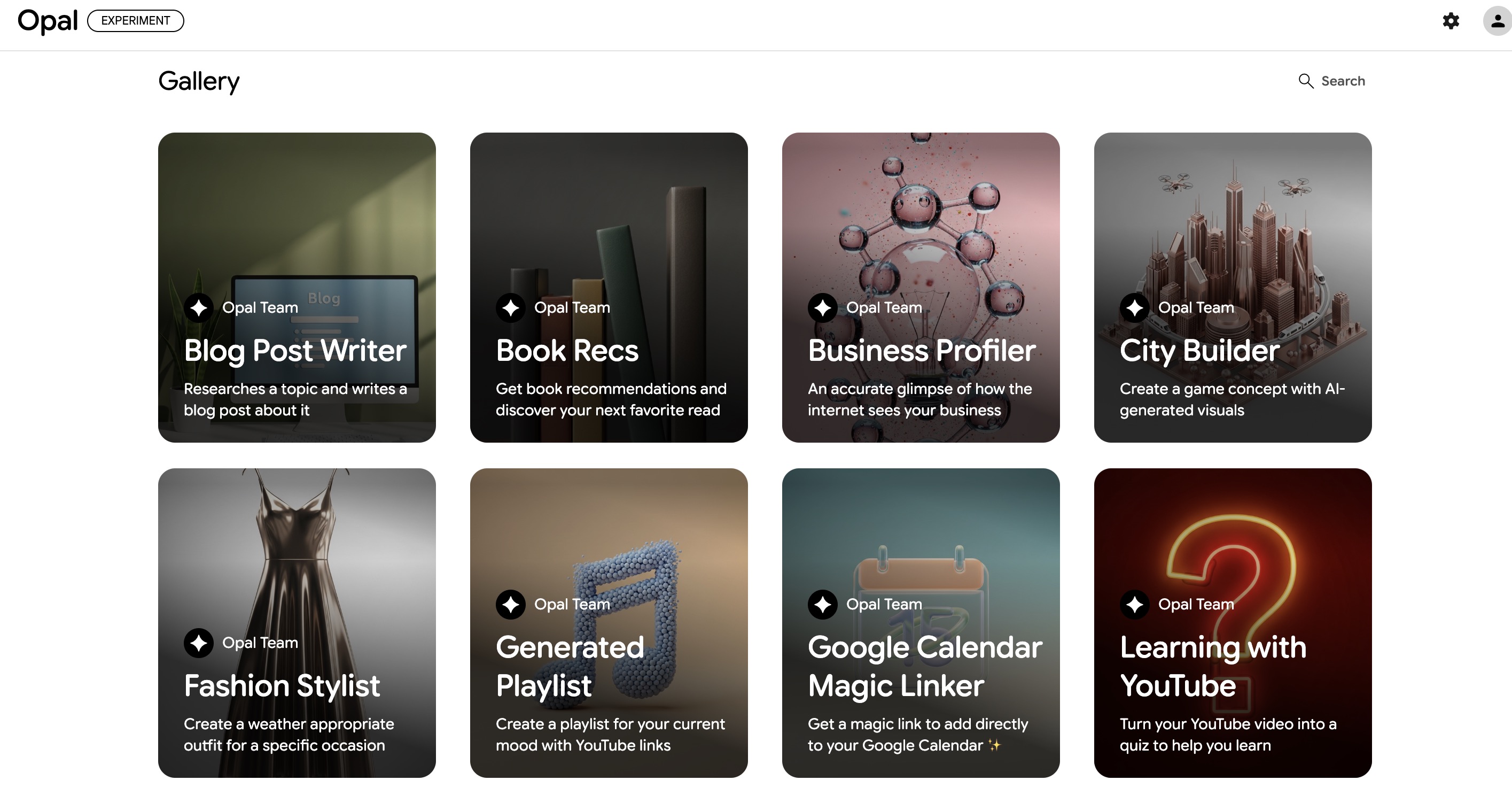Click the EXPERIMENT badge
The image size is (1512, 788).
pos(136,21)
